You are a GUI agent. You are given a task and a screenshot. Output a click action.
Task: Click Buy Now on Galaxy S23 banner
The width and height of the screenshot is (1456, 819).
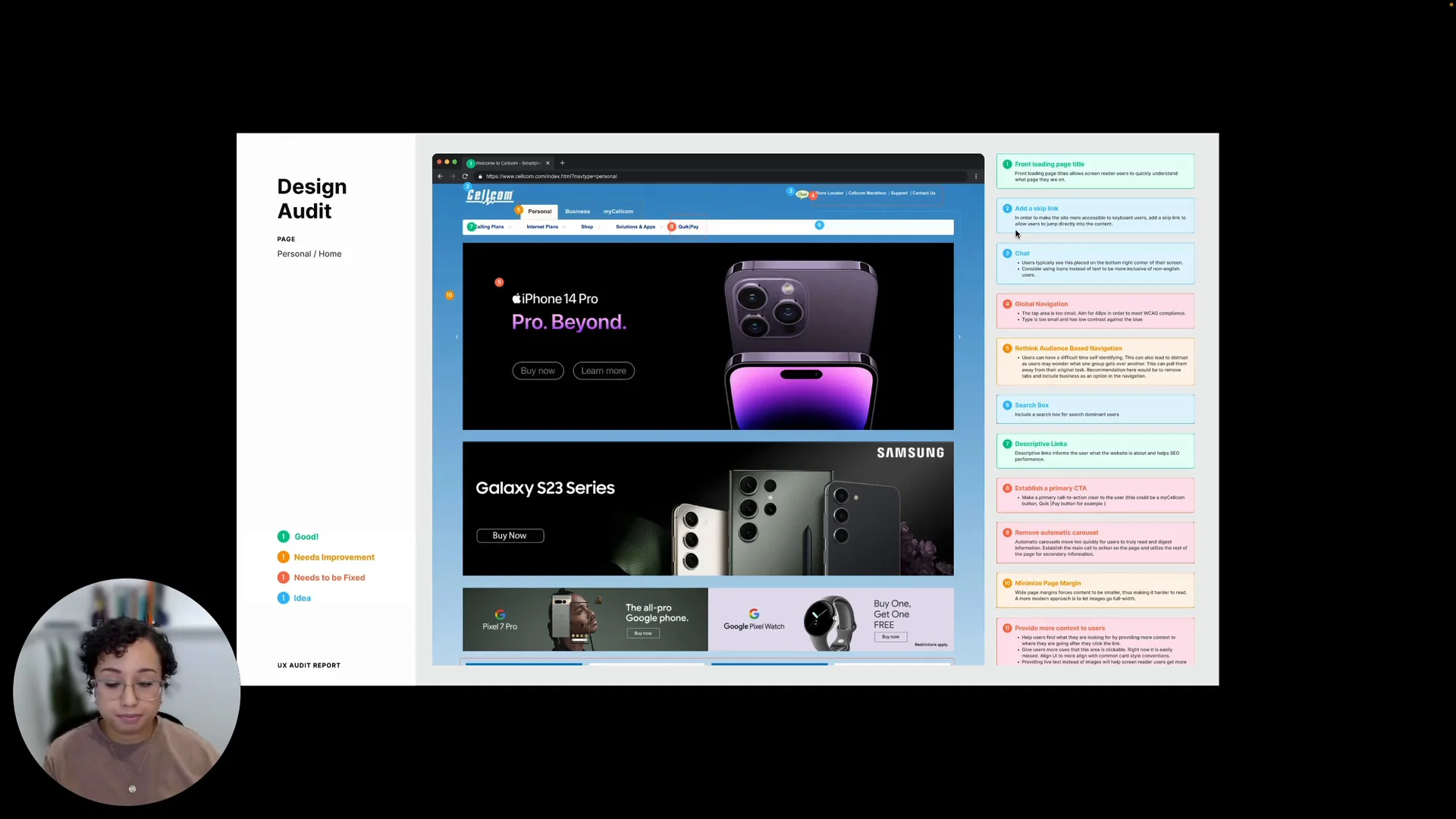pos(510,535)
